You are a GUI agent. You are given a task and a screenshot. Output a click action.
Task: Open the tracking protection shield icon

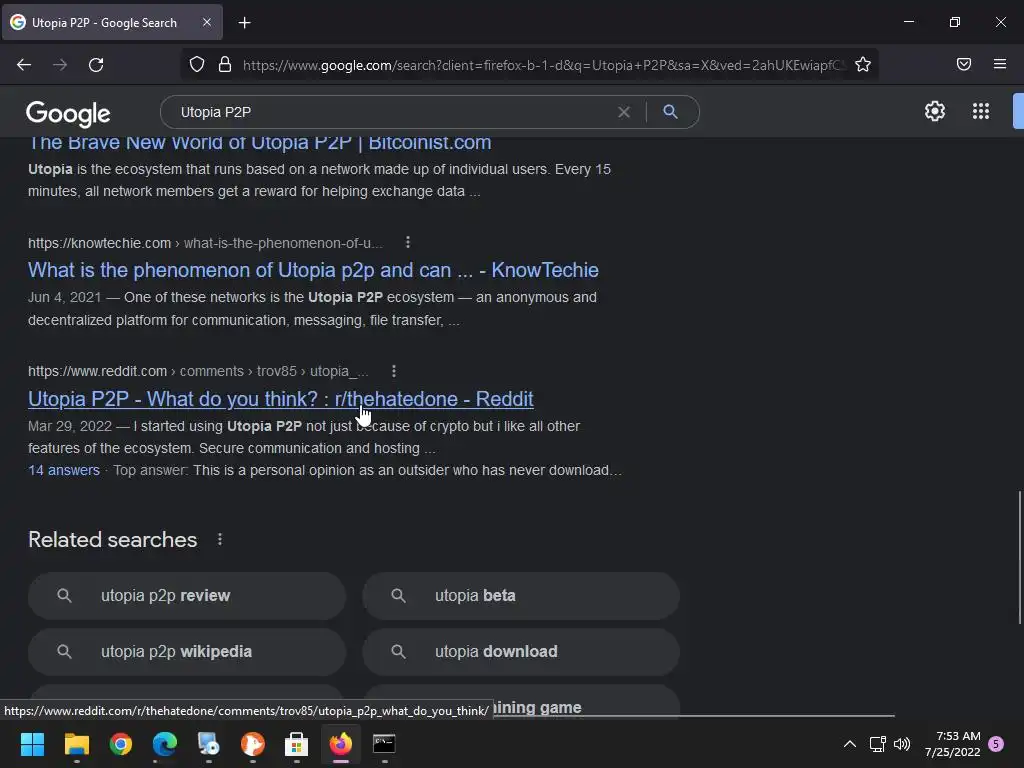click(x=197, y=64)
